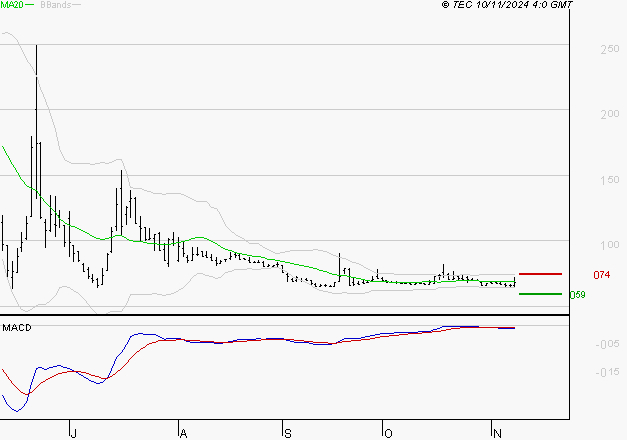Image resolution: width=627 pixels, height=440 pixels.
Task: Select the BBands legend label
Action: 56,5
